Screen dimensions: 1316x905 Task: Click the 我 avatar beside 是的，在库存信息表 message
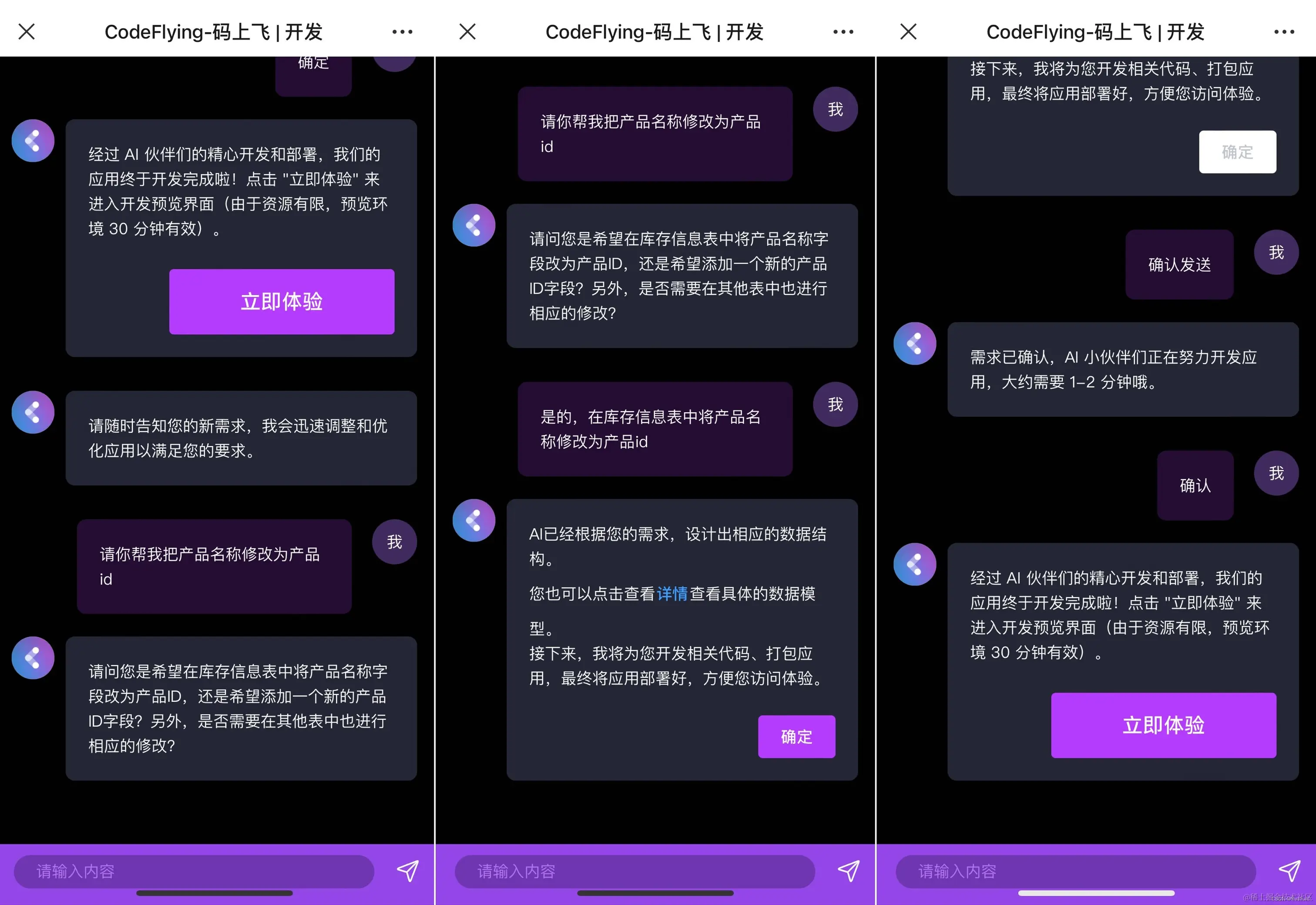[836, 404]
